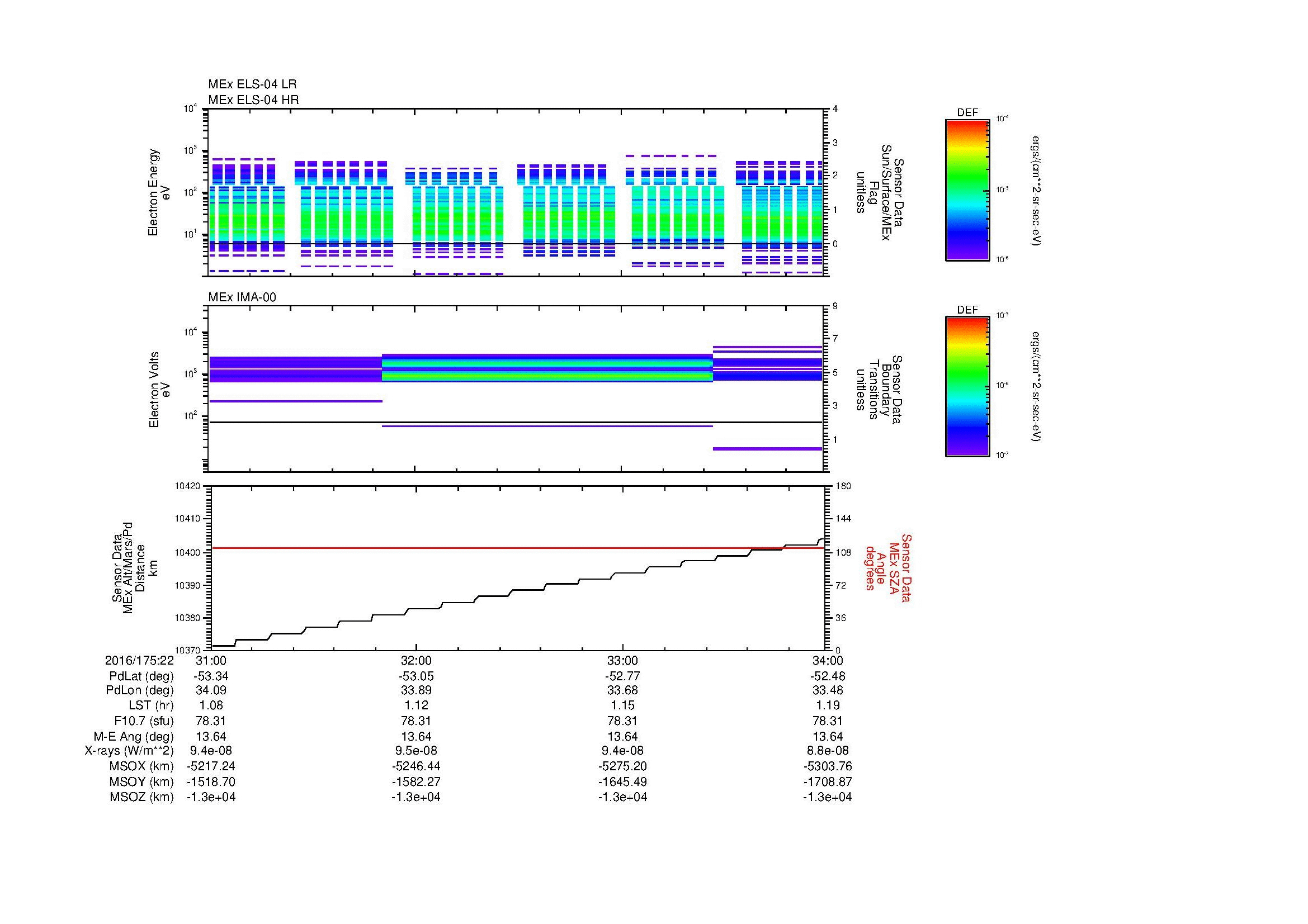
Task: Click the MSOX value '-5275.20'
Action: [622, 766]
